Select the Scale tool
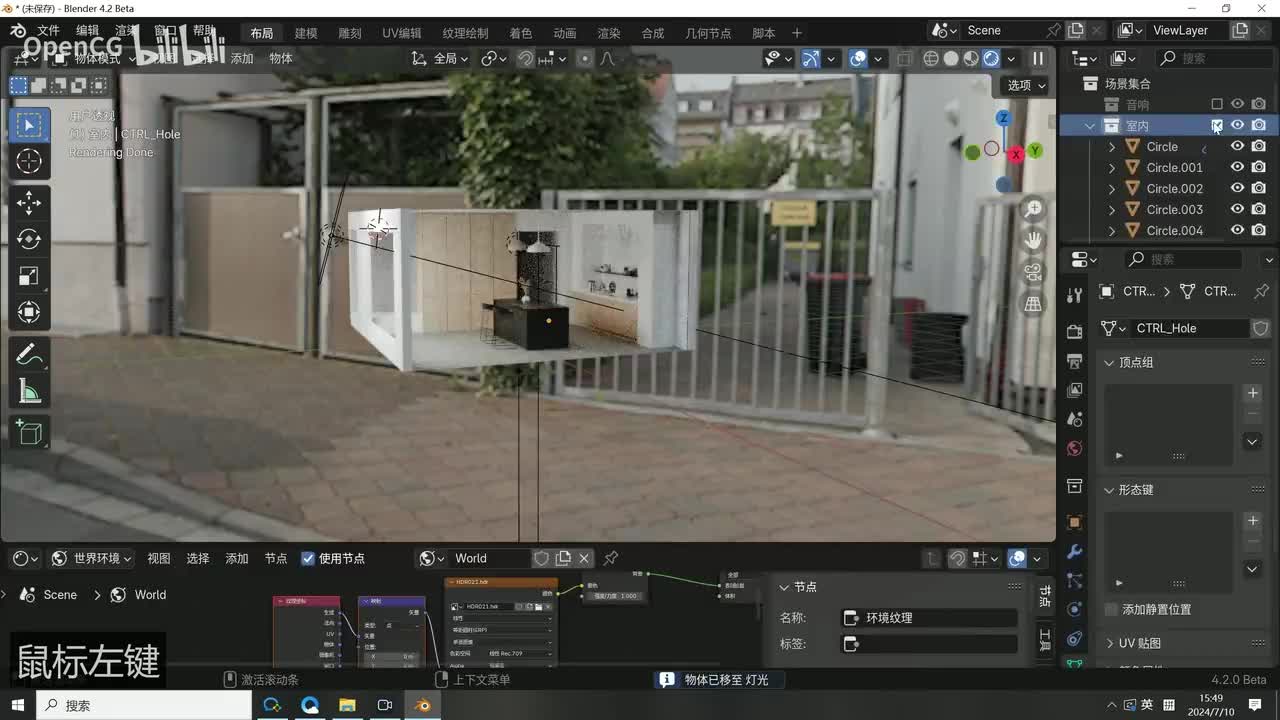Image resolution: width=1280 pixels, height=720 pixels. [x=29, y=276]
